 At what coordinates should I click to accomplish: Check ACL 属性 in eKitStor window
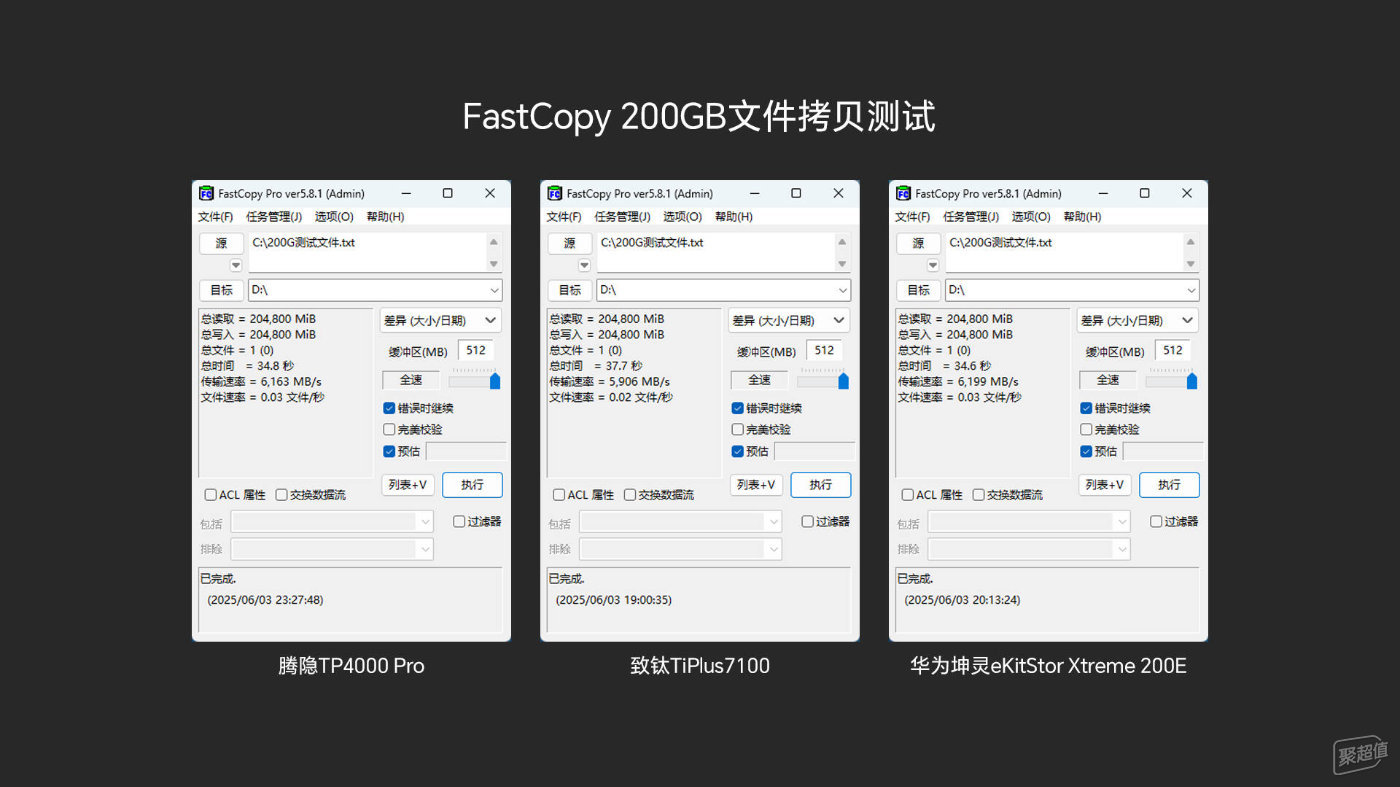(908, 494)
